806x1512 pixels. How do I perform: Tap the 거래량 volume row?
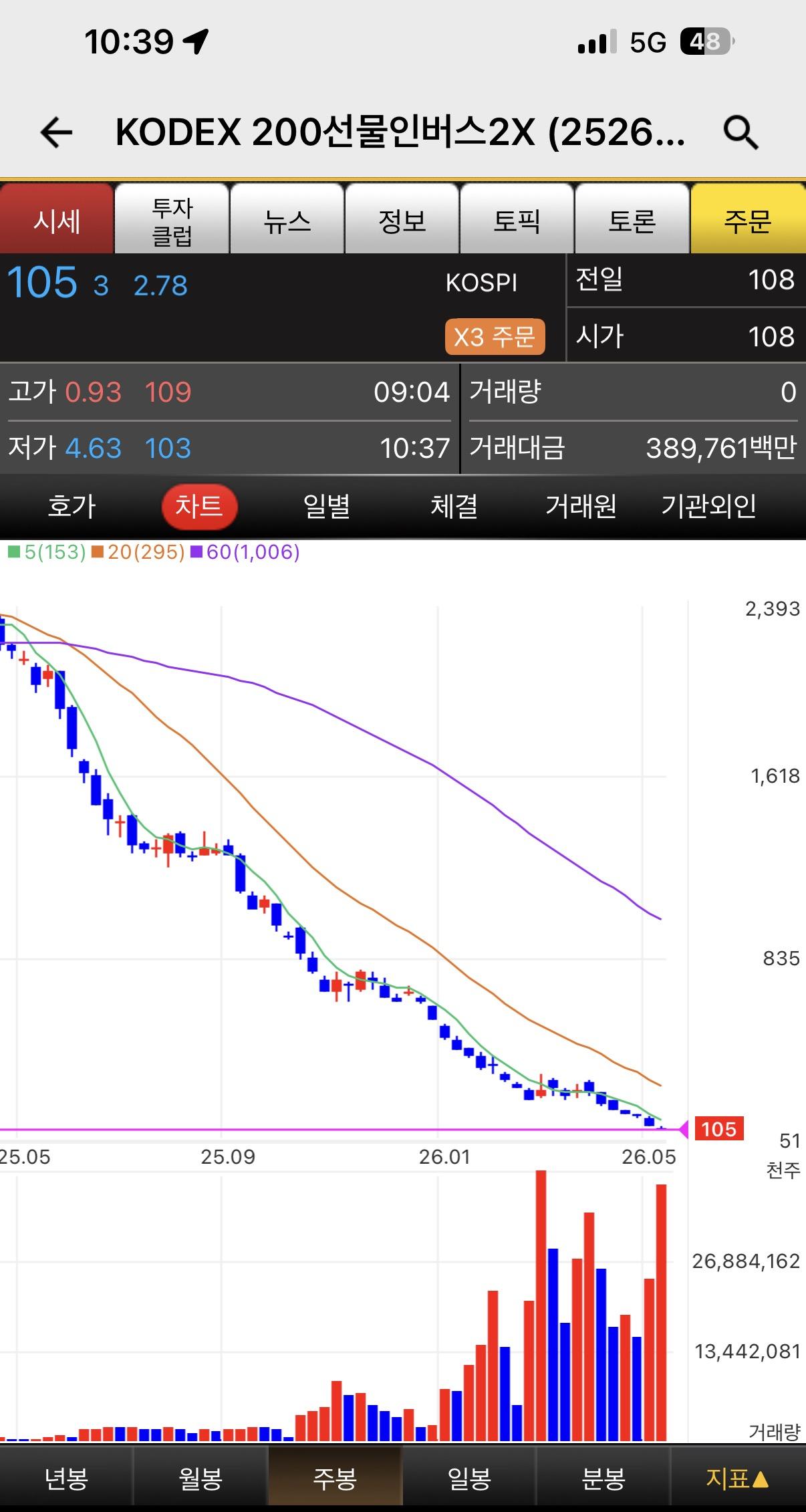coord(633,392)
